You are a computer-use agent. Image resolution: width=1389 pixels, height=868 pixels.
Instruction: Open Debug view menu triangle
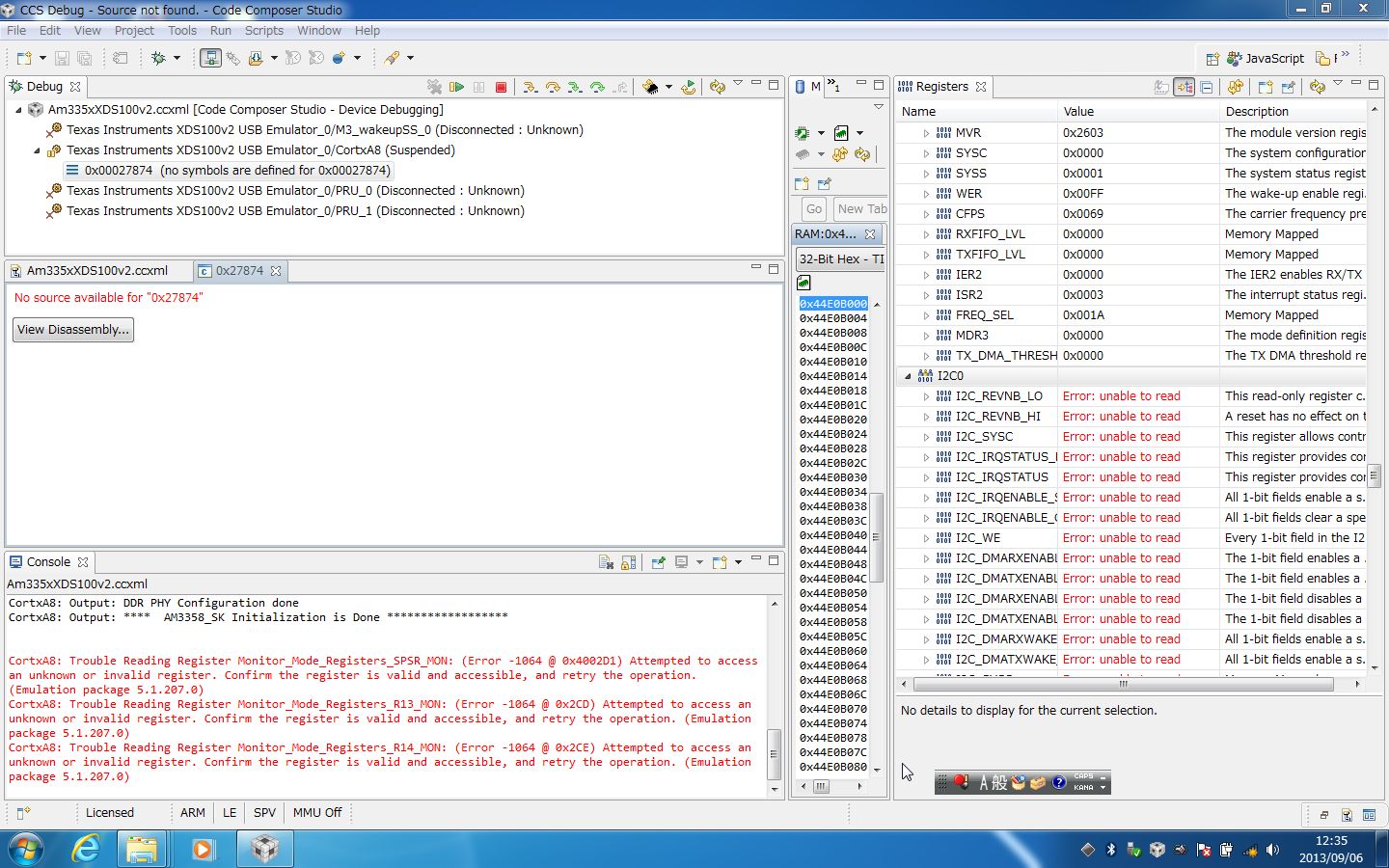pyautogui.click(x=738, y=84)
